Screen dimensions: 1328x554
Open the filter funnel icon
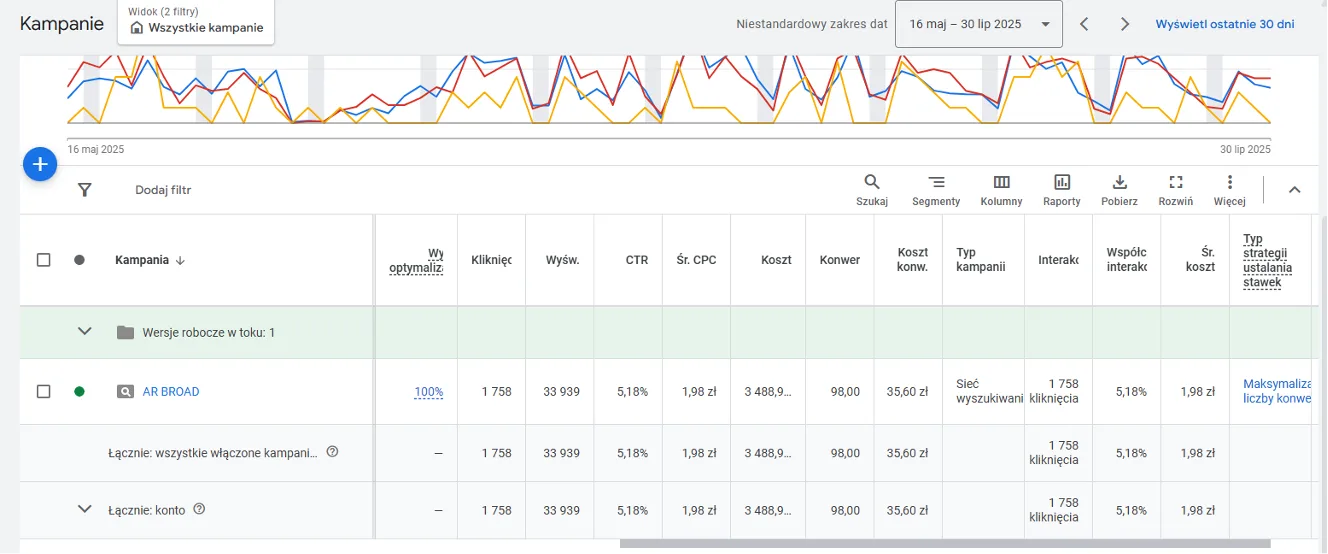[85, 190]
